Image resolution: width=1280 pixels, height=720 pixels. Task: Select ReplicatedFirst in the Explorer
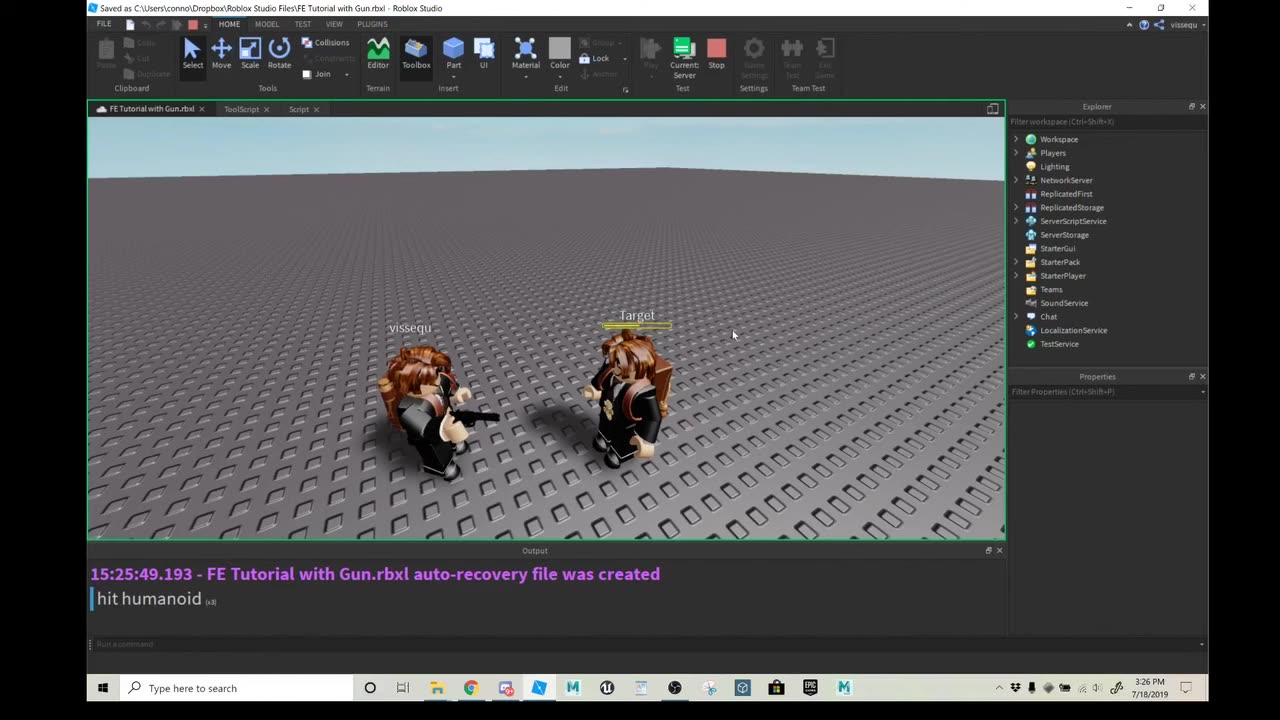pos(1066,194)
